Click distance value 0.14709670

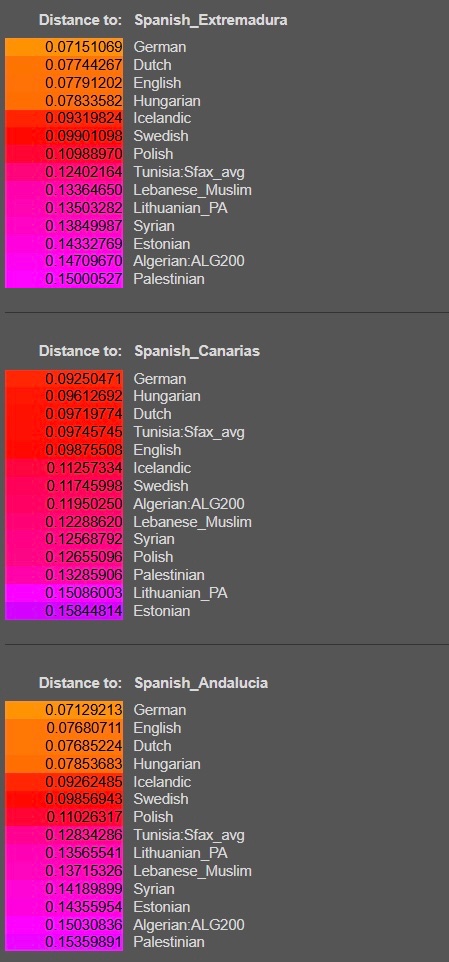[85, 261]
